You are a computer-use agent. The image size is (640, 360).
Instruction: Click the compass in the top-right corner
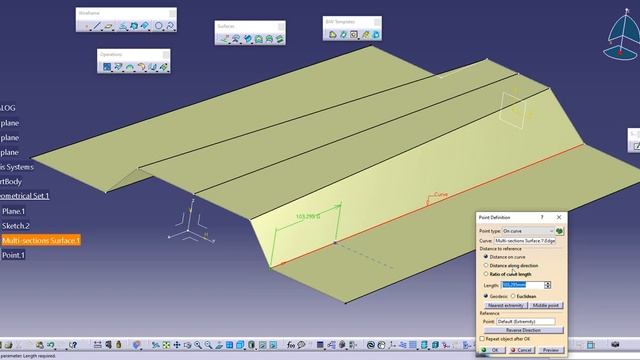click(622, 36)
